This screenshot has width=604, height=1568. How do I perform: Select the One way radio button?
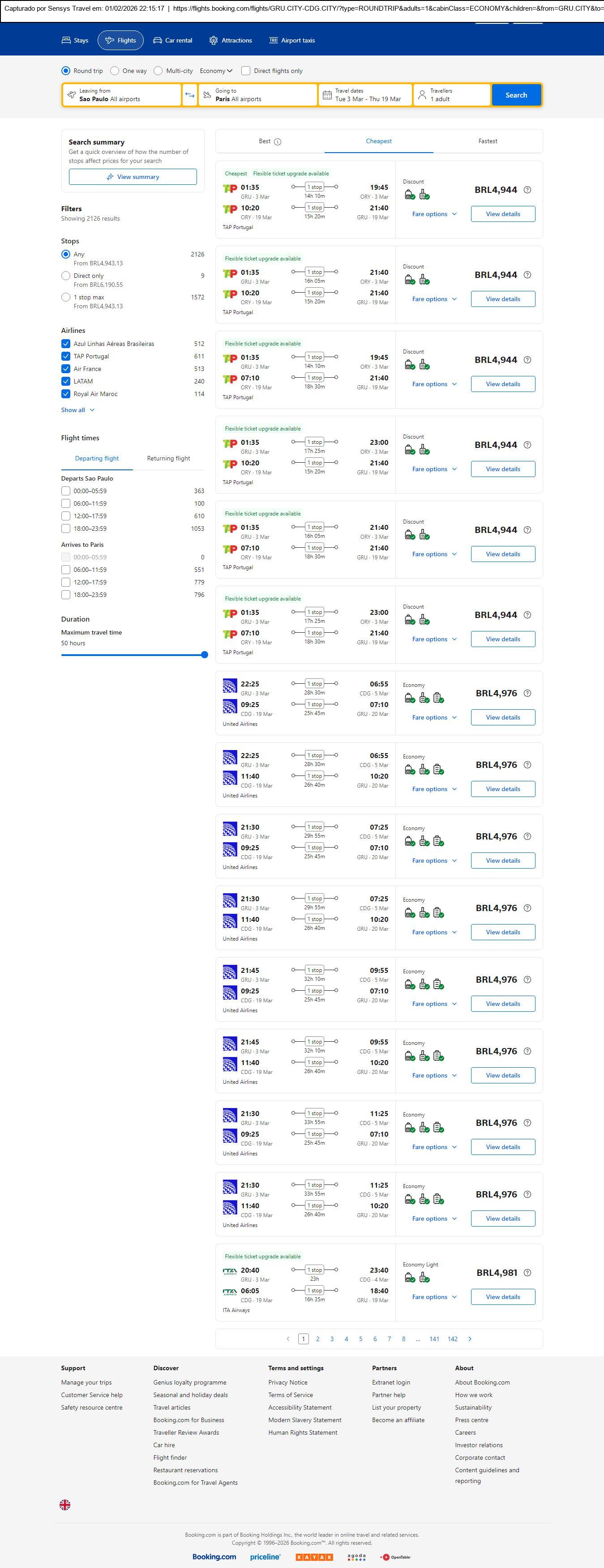click(x=115, y=71)
